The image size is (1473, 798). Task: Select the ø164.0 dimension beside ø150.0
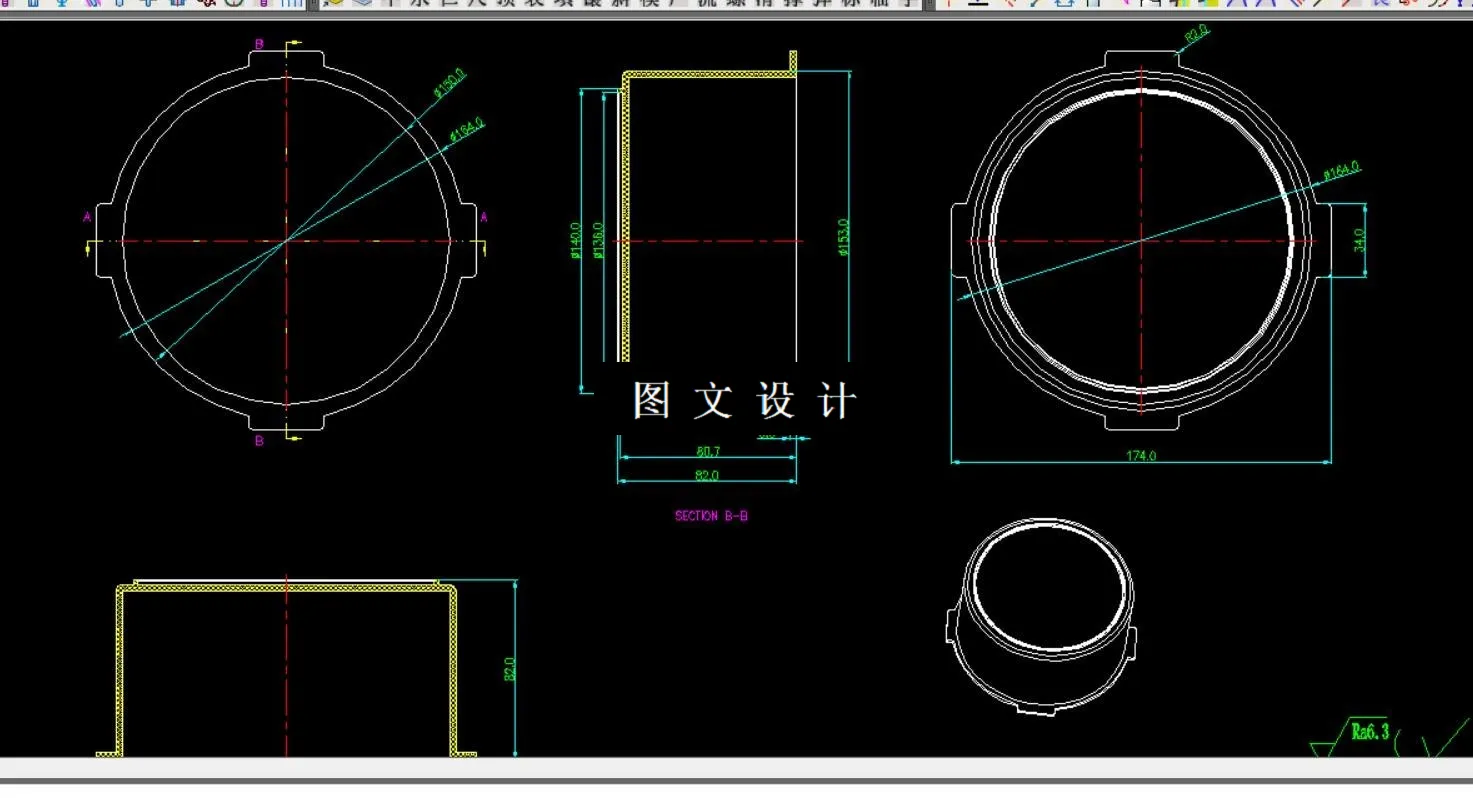pos(468,130)
